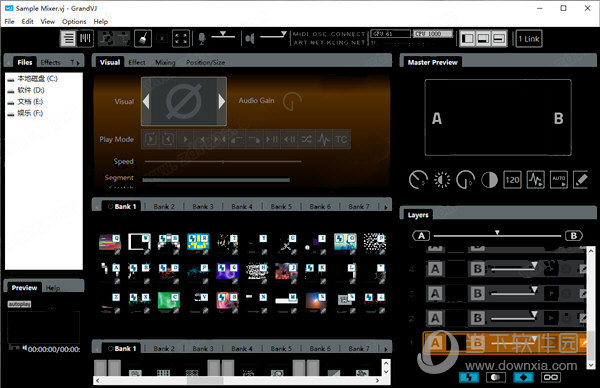Assign layer 4 to channel A
The width and height of the screenshot is (600, 388).
click(435, 269)
